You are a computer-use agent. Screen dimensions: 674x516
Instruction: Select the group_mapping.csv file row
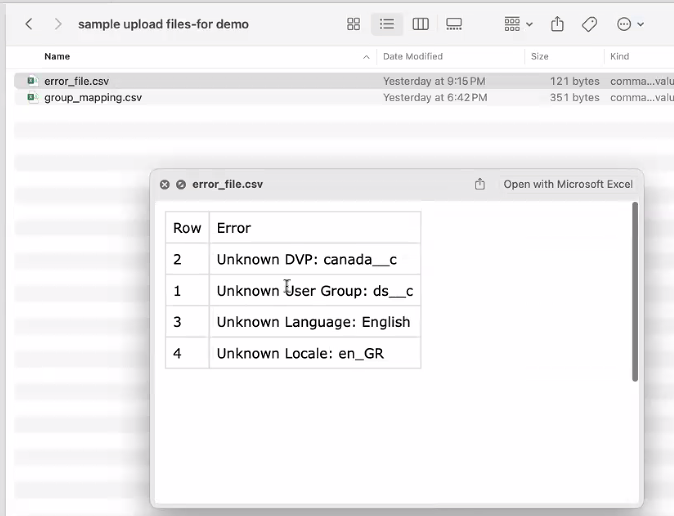tap(344, 98)
